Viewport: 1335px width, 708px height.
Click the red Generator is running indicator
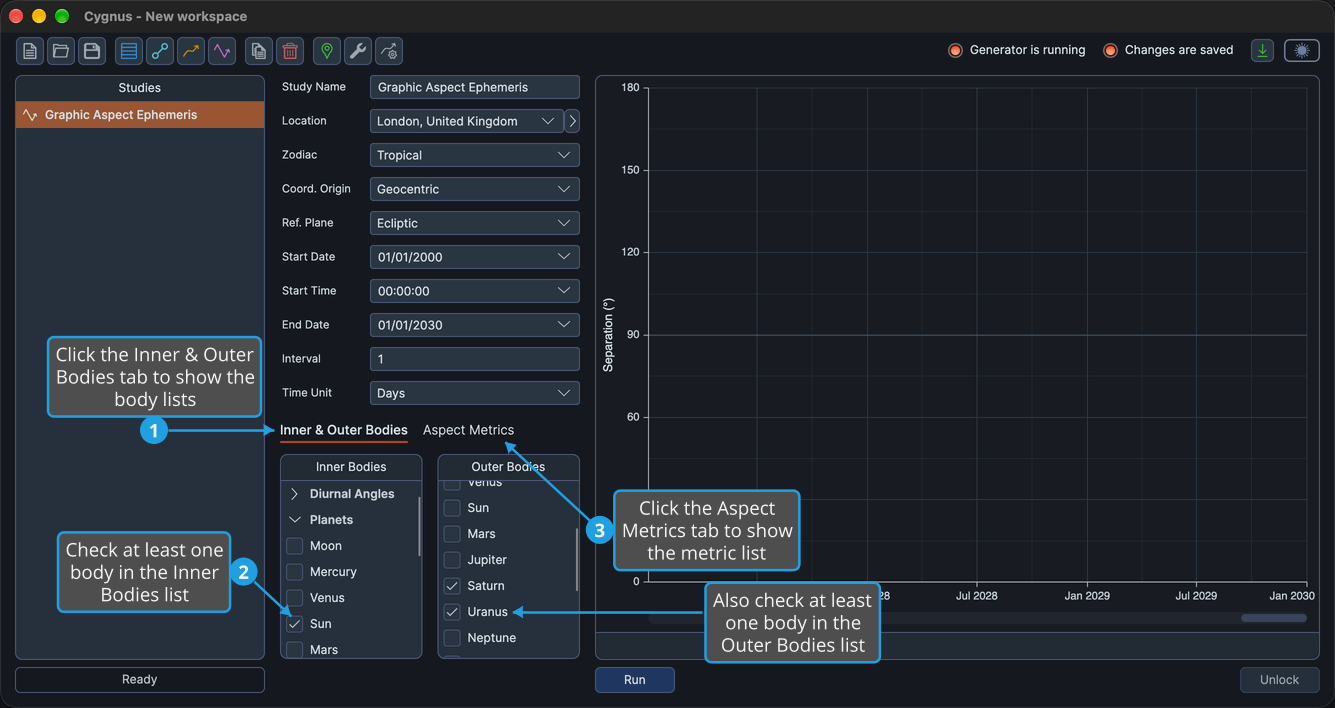coord(955,50)
